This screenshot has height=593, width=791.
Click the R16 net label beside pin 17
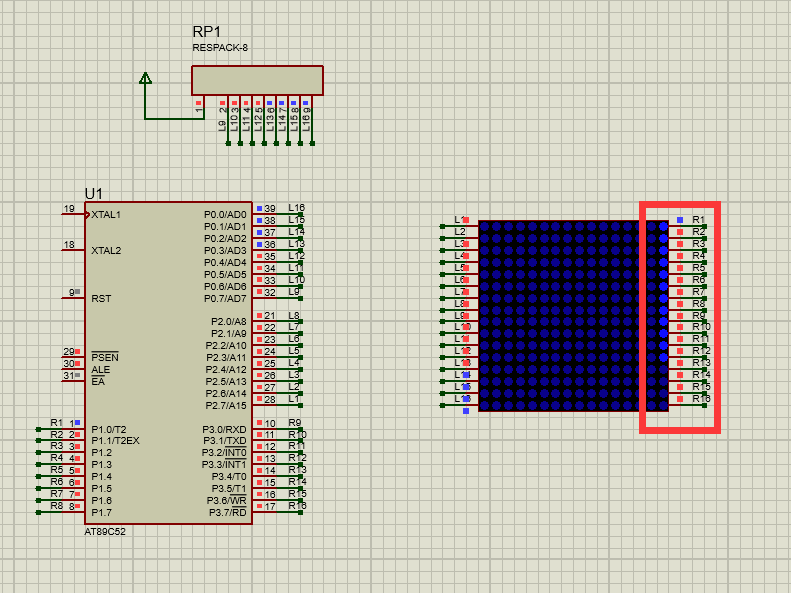point(298,506)
